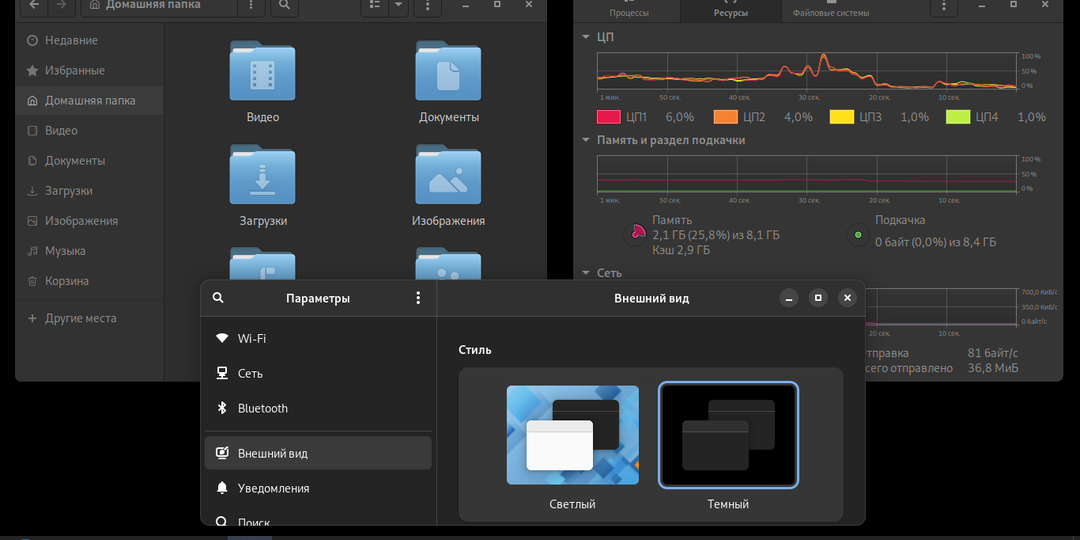This screenshot has width=1080, height=540.
Task: Open Сеть settings panel
Action: (x=318, y=373)
